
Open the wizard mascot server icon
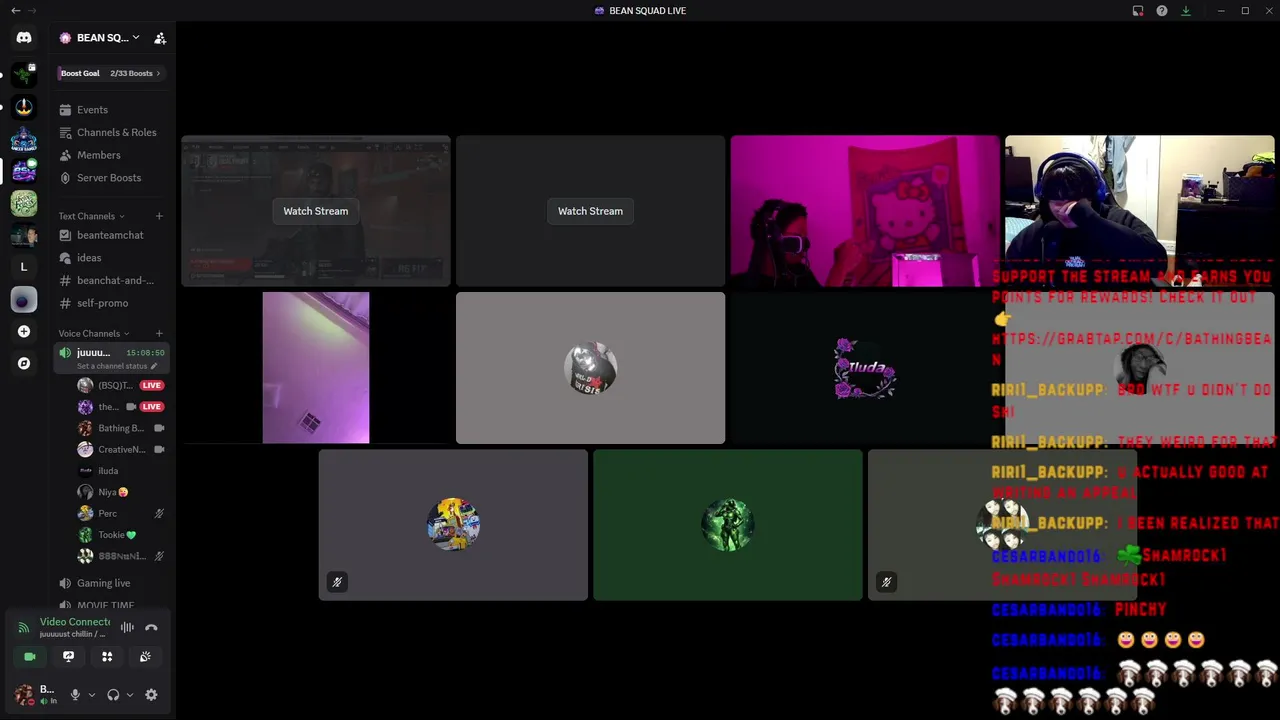point(24,139)
